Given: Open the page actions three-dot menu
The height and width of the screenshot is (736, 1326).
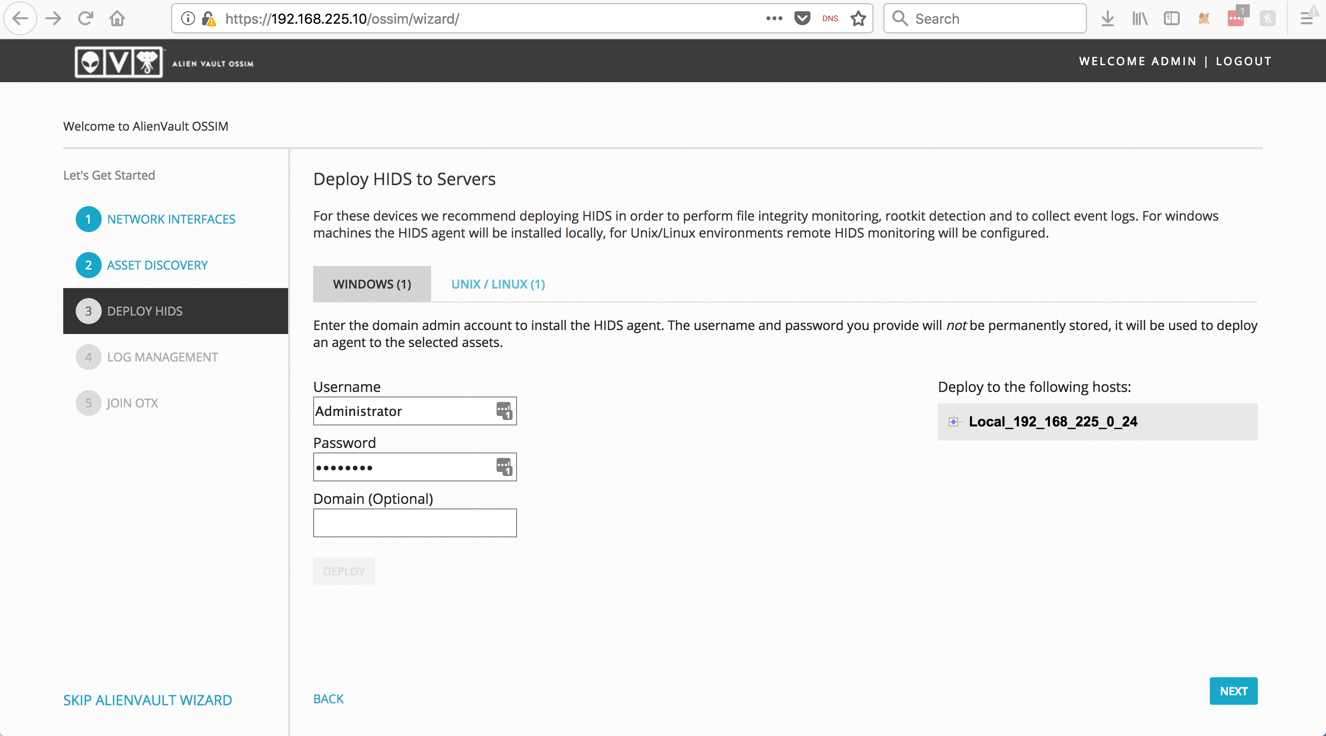Looking at the screenshot, I should coord(774,18).
